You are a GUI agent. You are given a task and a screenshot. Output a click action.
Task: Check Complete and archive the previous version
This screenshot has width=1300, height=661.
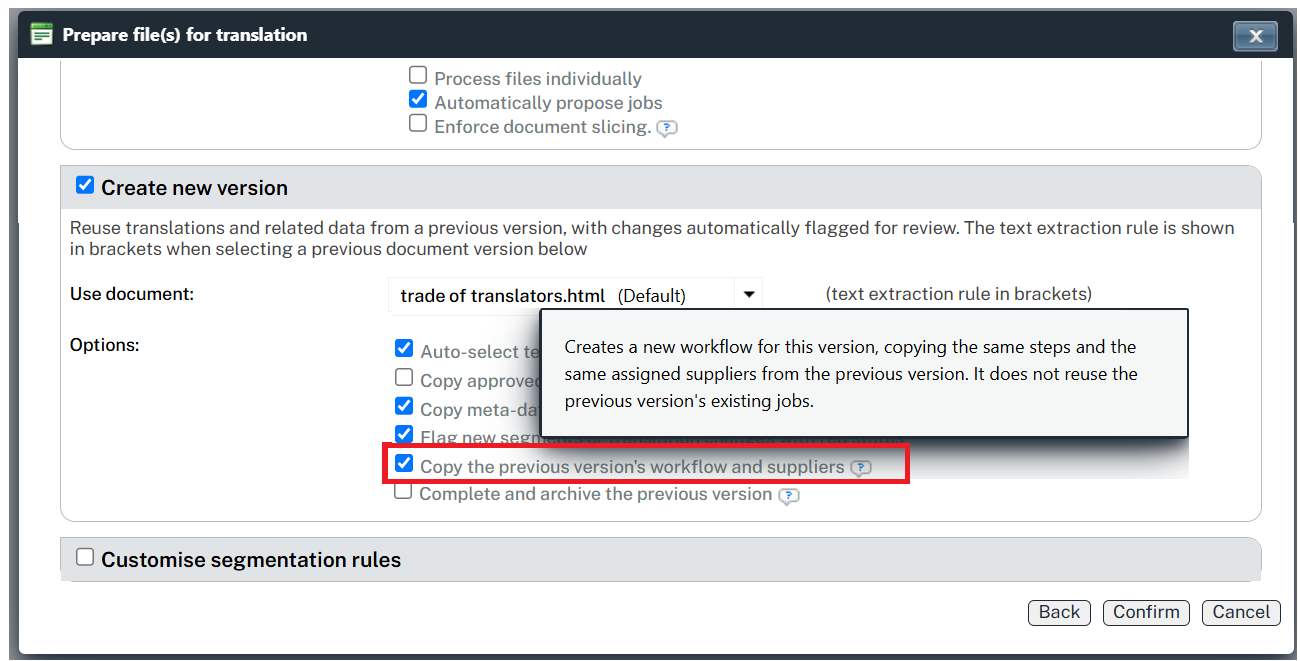pos(403,491)
